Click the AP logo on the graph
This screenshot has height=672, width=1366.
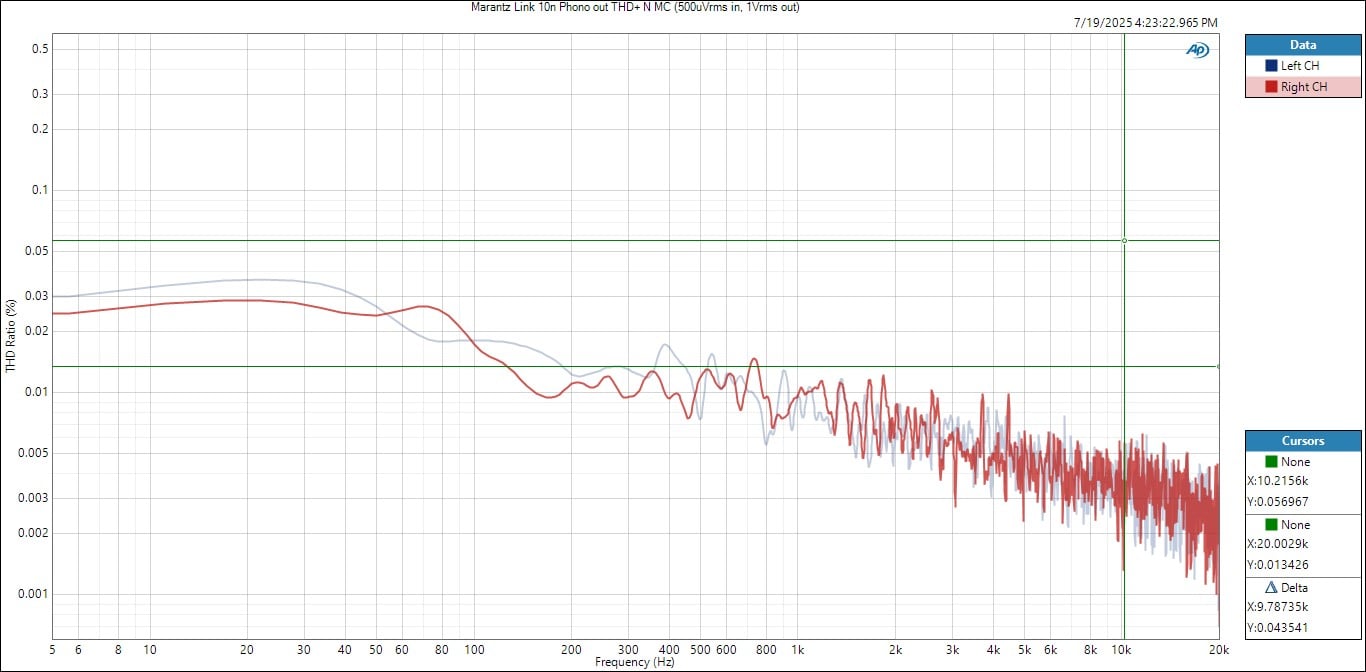point(1197,50)
